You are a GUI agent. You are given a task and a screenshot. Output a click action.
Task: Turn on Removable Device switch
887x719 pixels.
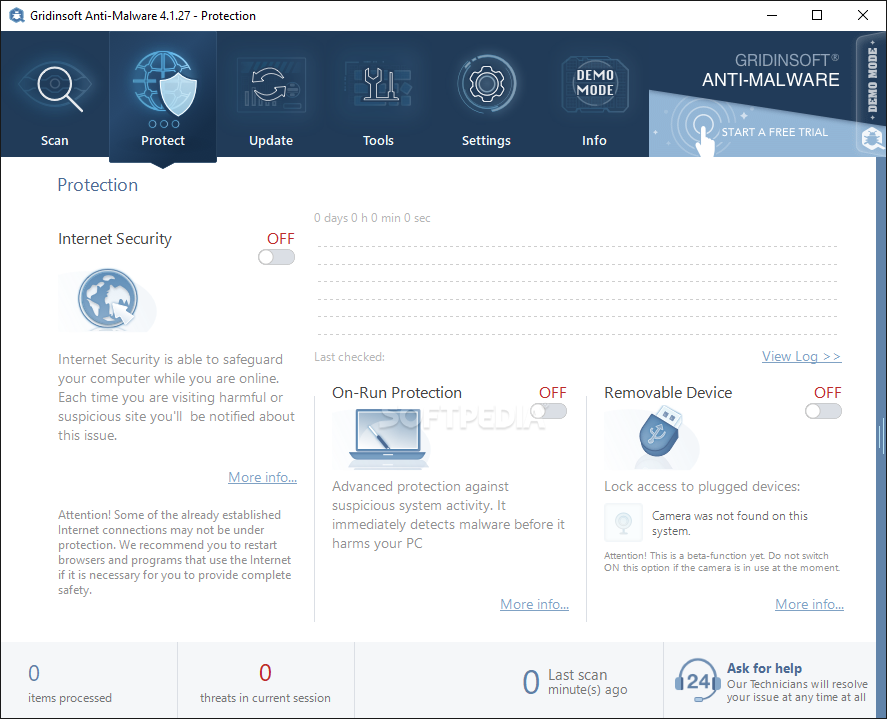[823, 411]
